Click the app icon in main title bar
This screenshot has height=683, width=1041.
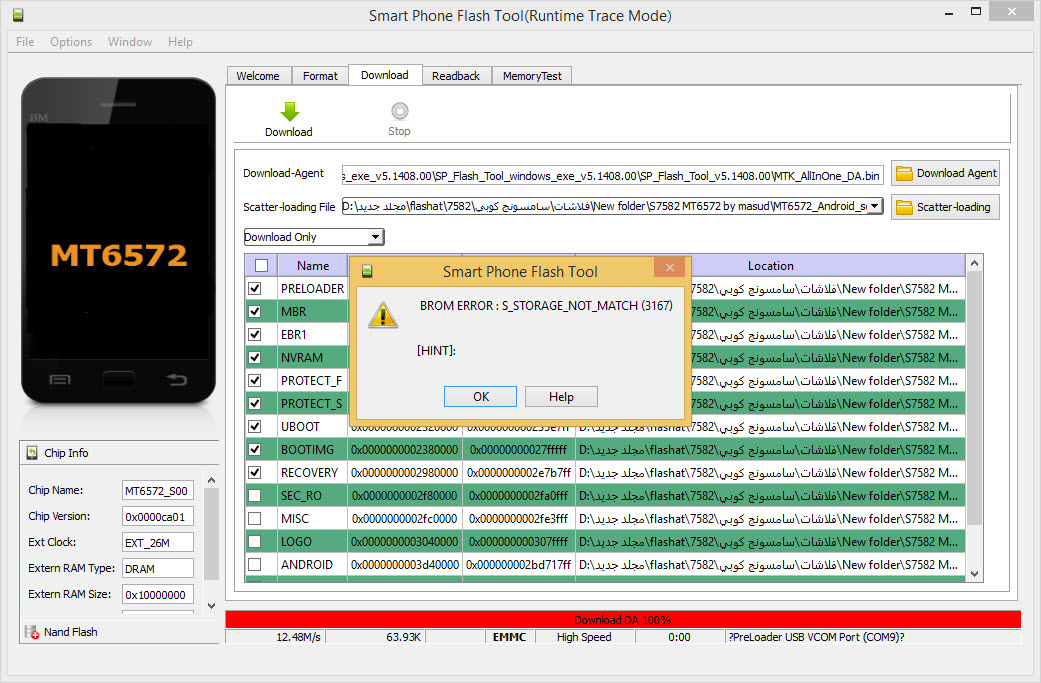click(19, 15)
